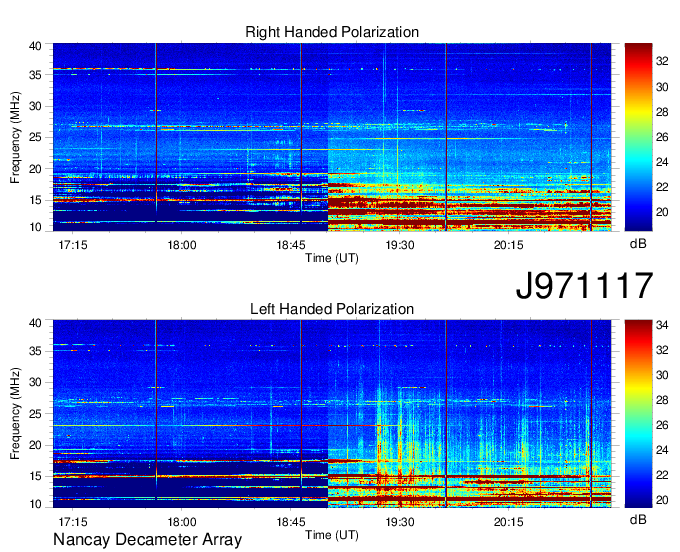Image resolution: width=680 pixels, height=552 pixels.
Task: Click the 20:15 time tick under Right Handed plot
Action: click(x=509, y=245)
